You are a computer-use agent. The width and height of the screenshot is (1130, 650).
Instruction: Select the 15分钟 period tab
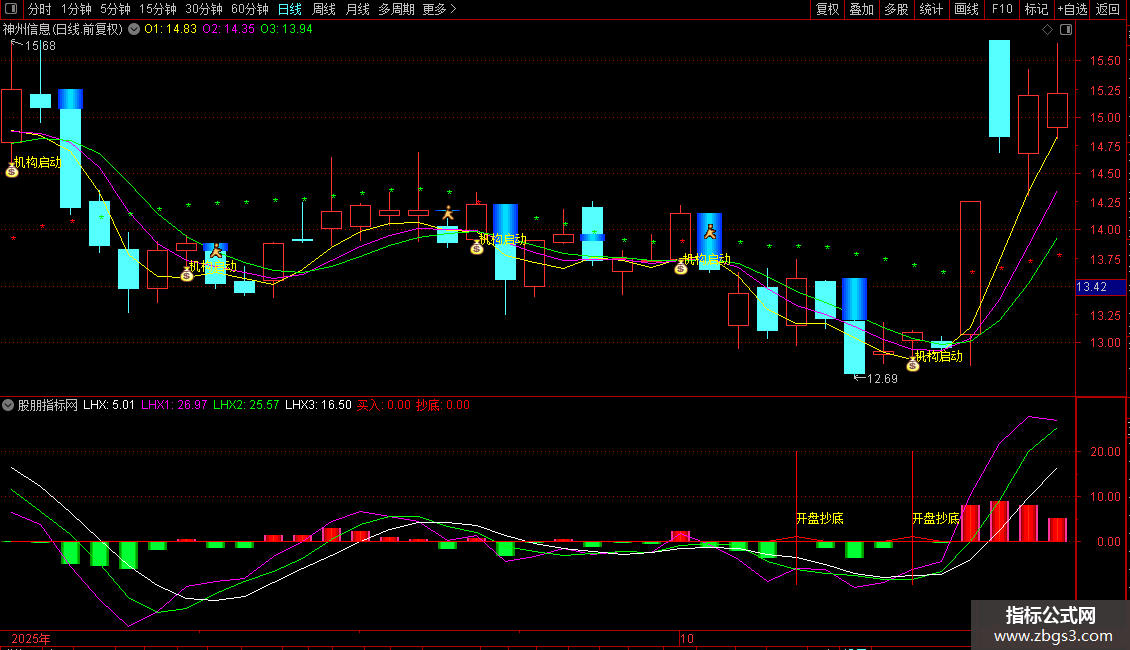click(158, 9)
